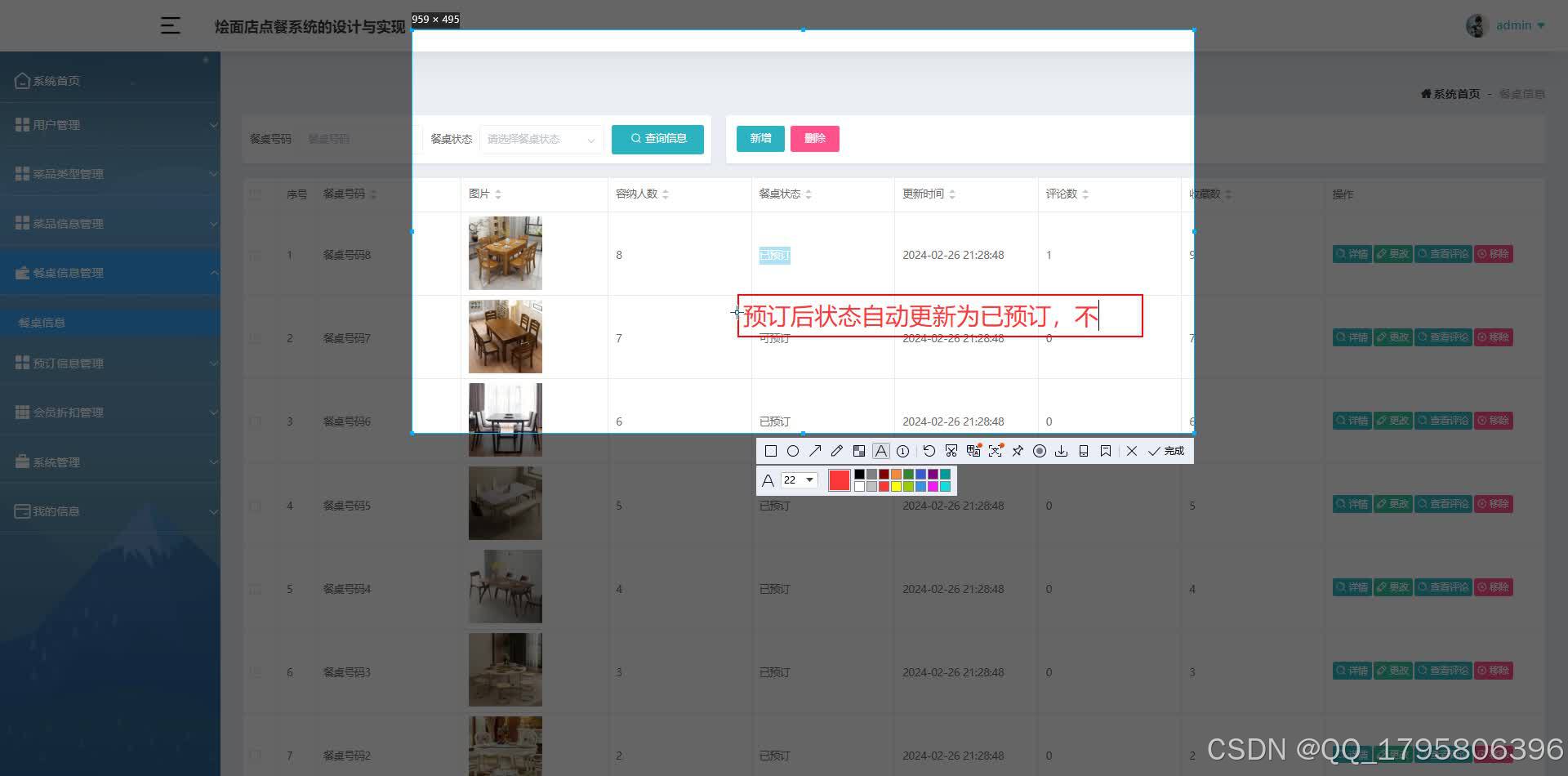Click the 查询信息 search button
Image resolution: width=1568 pixels, height=776 pixels.
tap(657, 139)
